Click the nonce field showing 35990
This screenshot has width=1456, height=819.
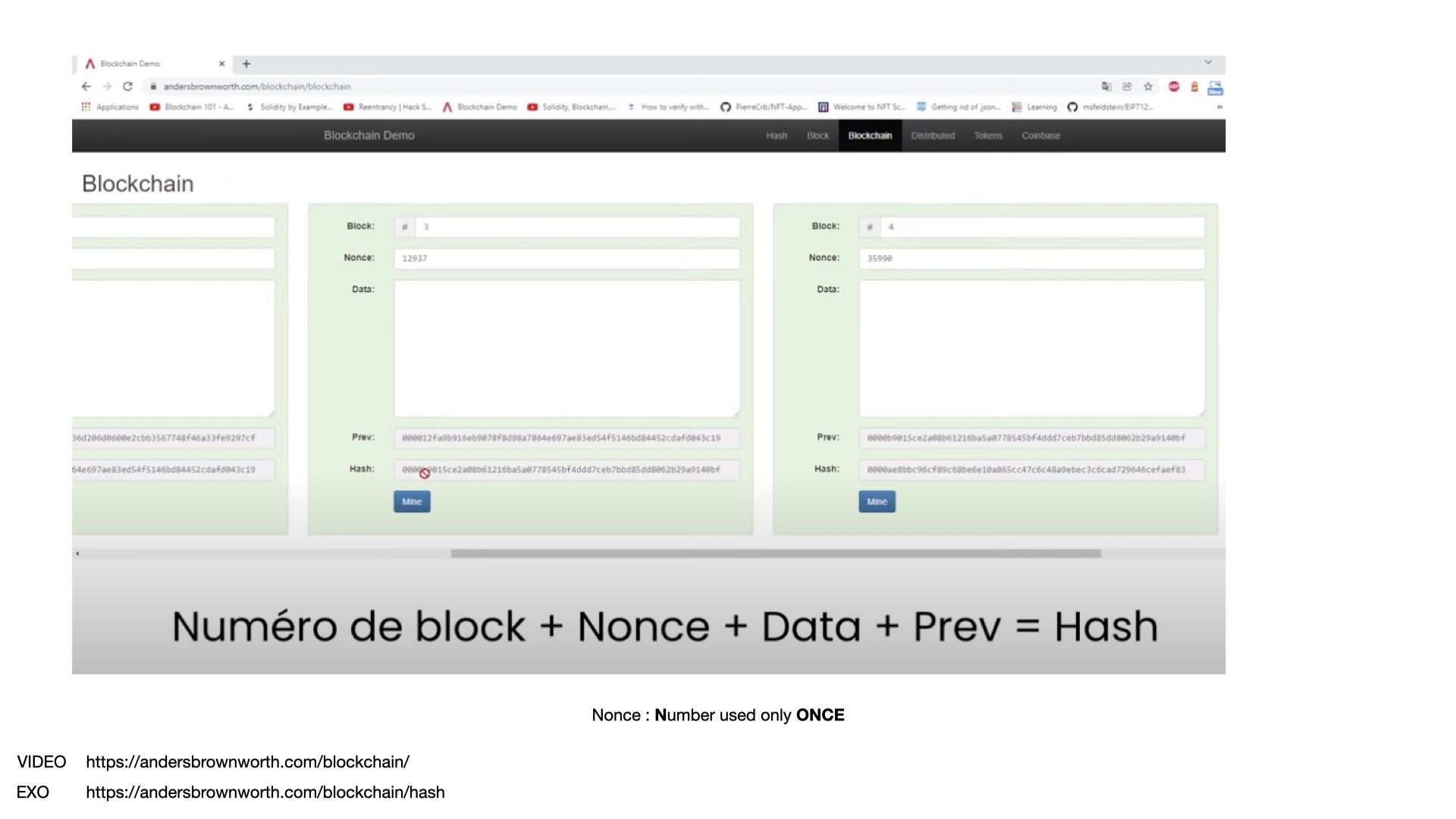tap(1031, 259)
